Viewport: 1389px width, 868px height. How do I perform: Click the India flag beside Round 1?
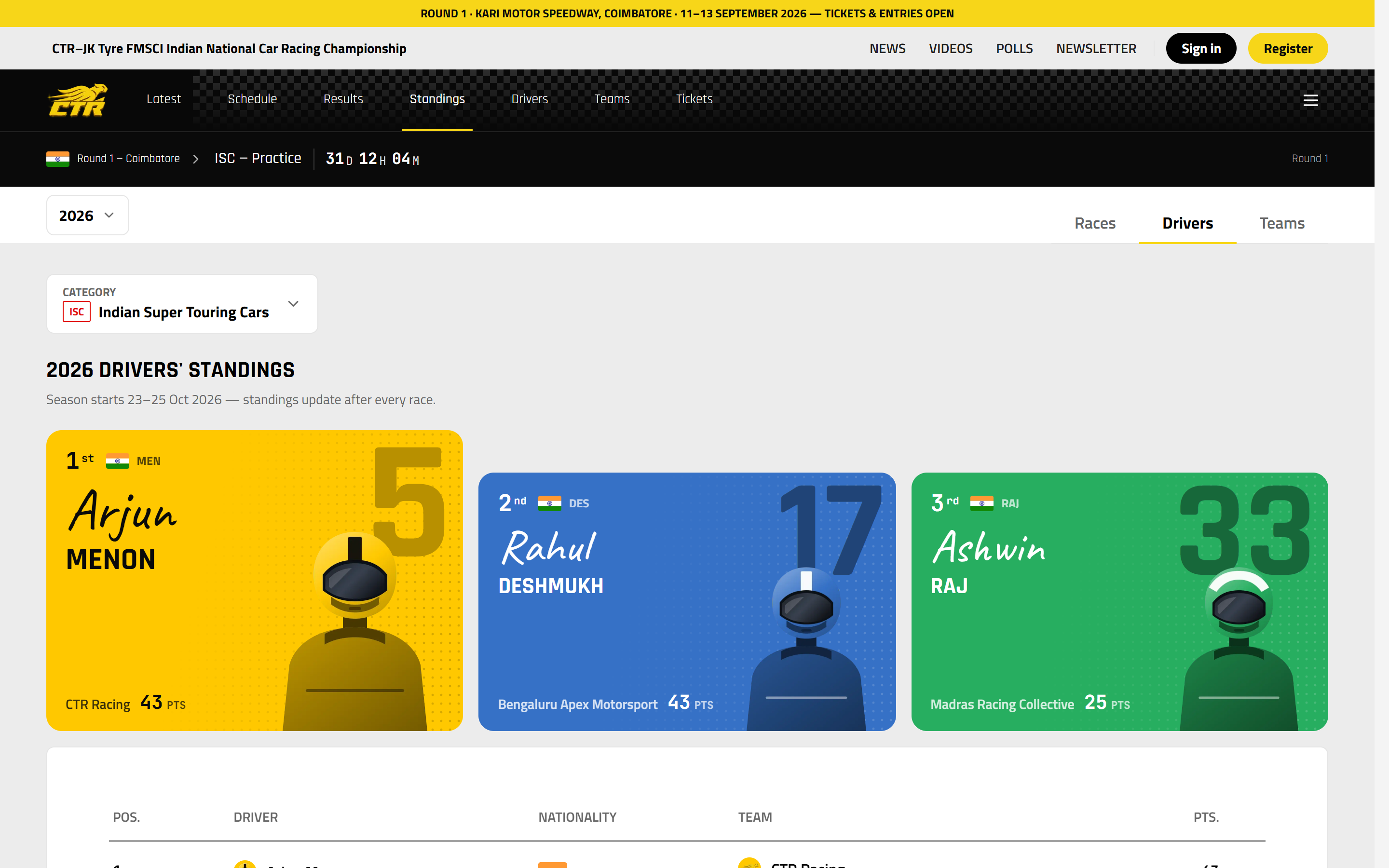(58, 159)
